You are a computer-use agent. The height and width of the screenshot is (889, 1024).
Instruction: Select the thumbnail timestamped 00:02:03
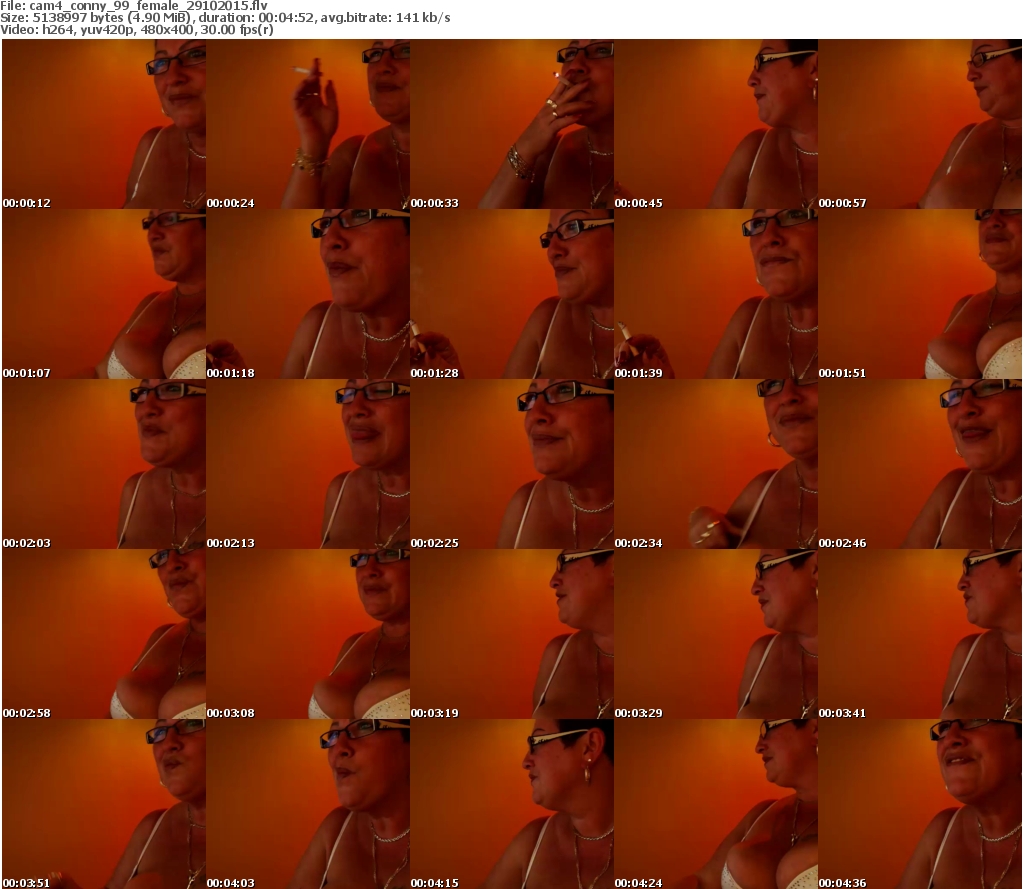pyautogui.click(x=104, y=464)
